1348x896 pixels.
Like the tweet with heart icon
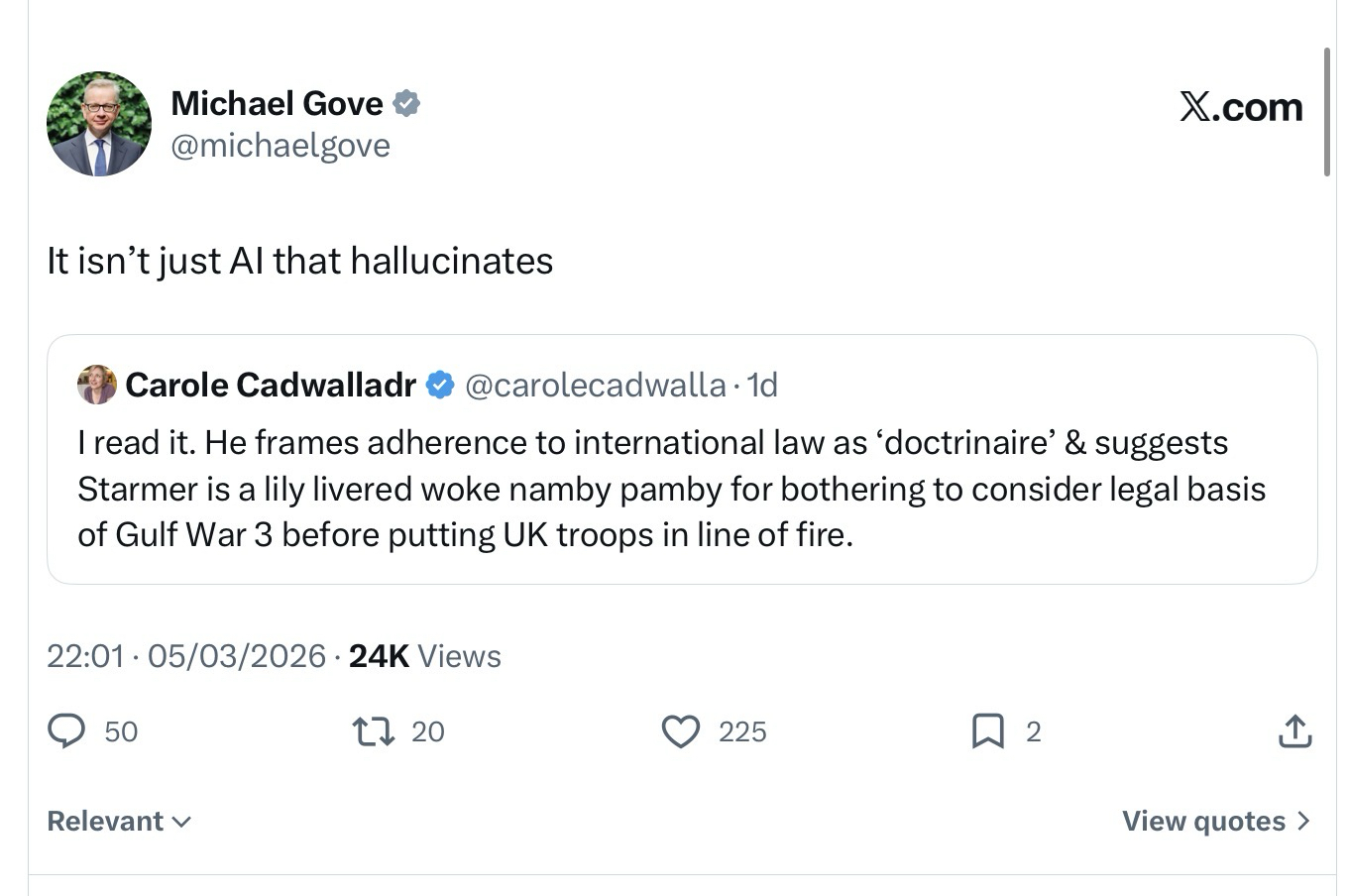point(681,731)
